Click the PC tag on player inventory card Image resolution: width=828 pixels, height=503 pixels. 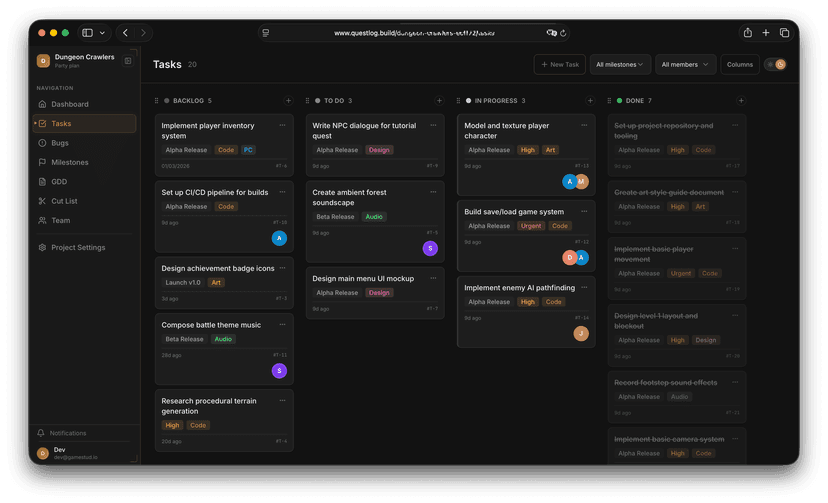[248, 150]
